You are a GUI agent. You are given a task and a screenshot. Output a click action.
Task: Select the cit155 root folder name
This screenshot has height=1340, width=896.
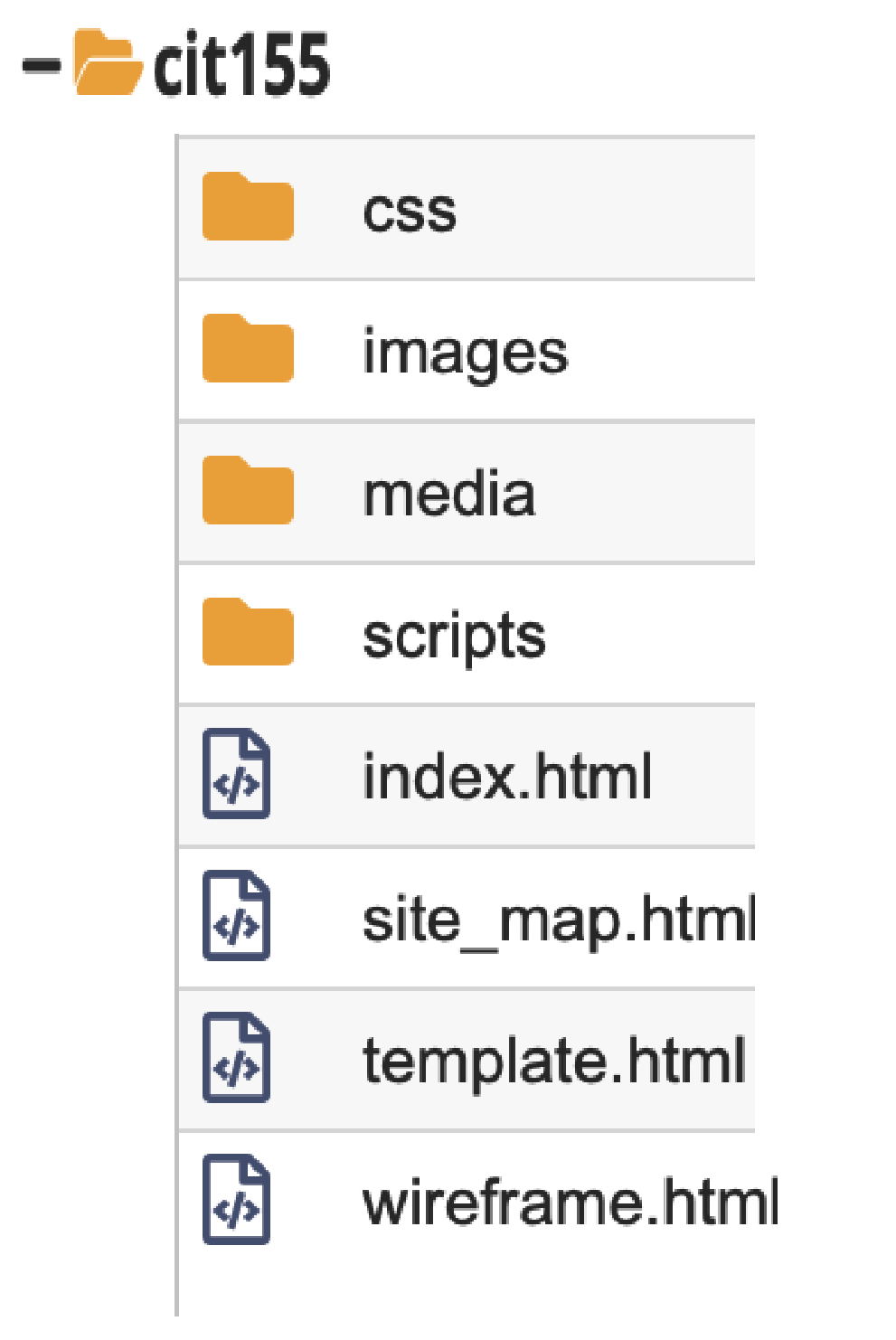241,65
